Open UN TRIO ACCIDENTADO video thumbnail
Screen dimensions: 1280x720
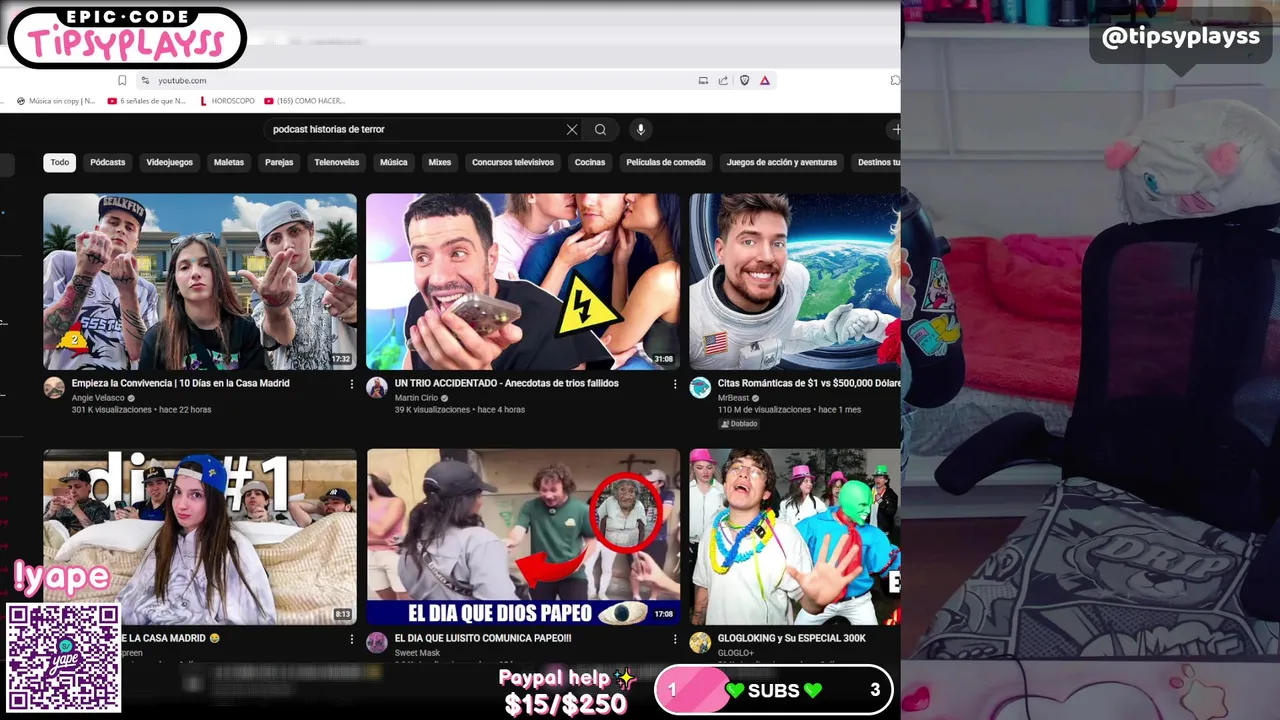(x=523, y=282)
